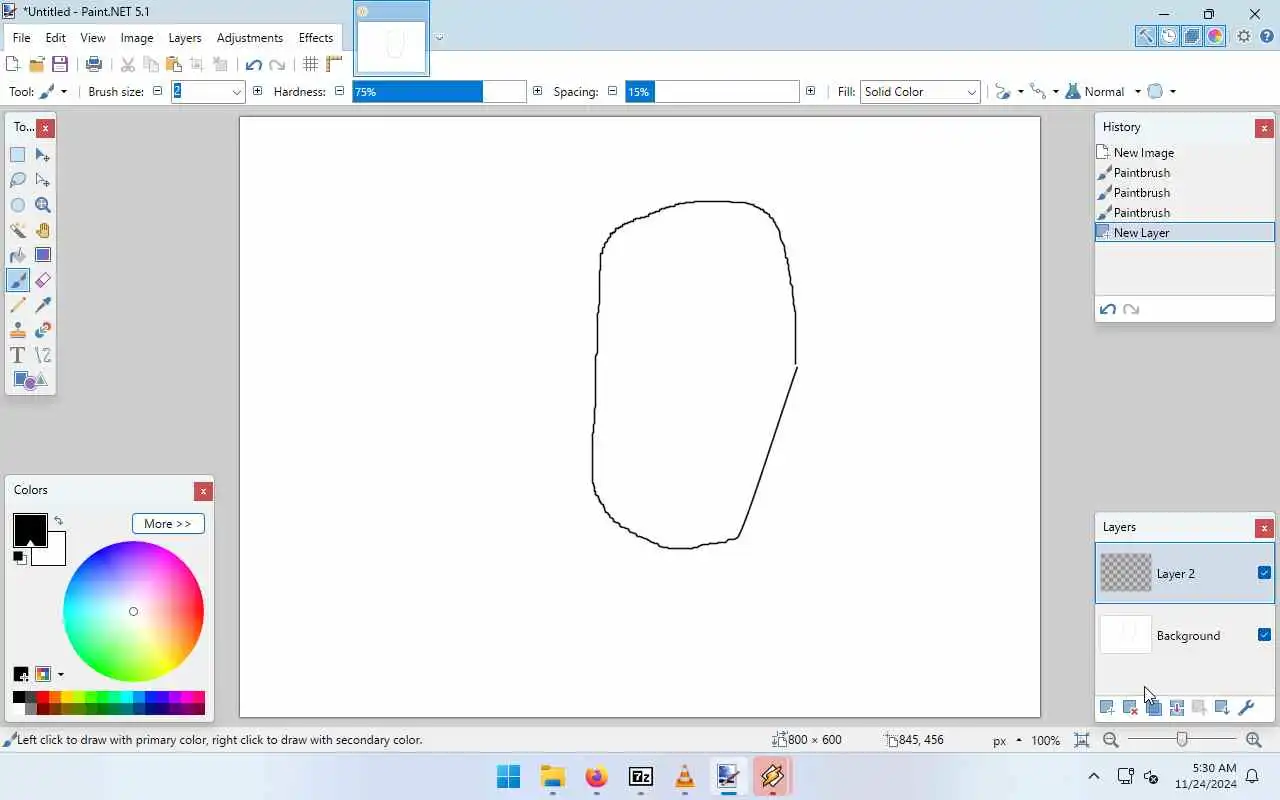This screenshot has width=1280, height=800.
Task: Select the Lasso Select tool
Action: click(18, 180)
